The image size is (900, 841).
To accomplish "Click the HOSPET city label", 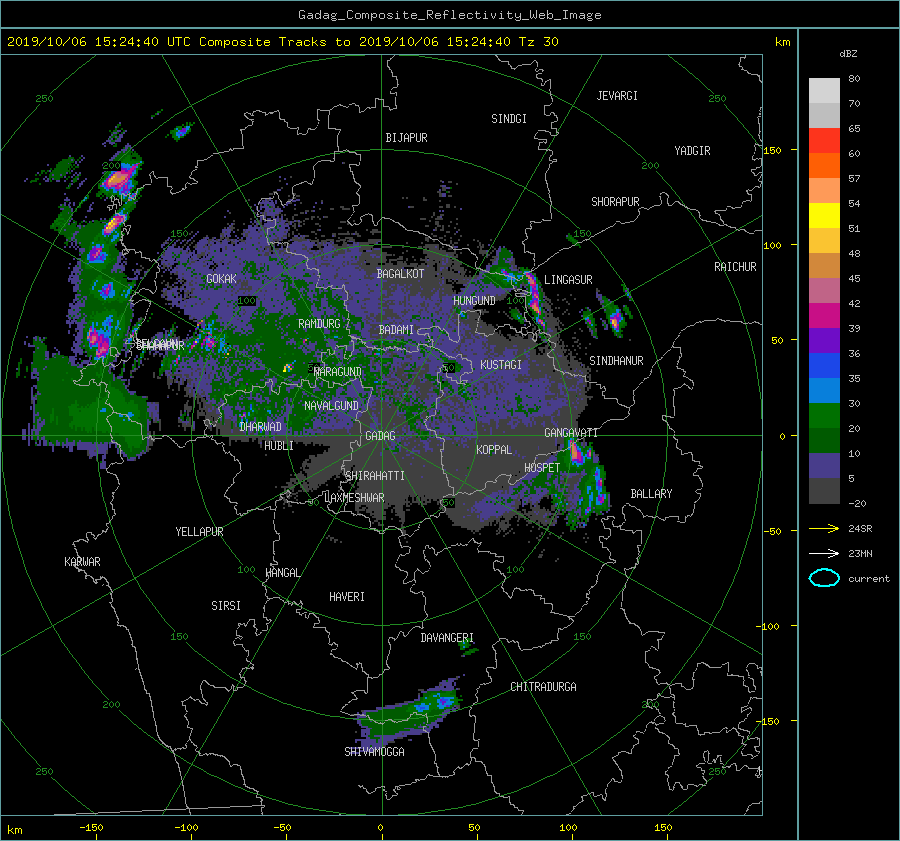I will tap(542, 468).
